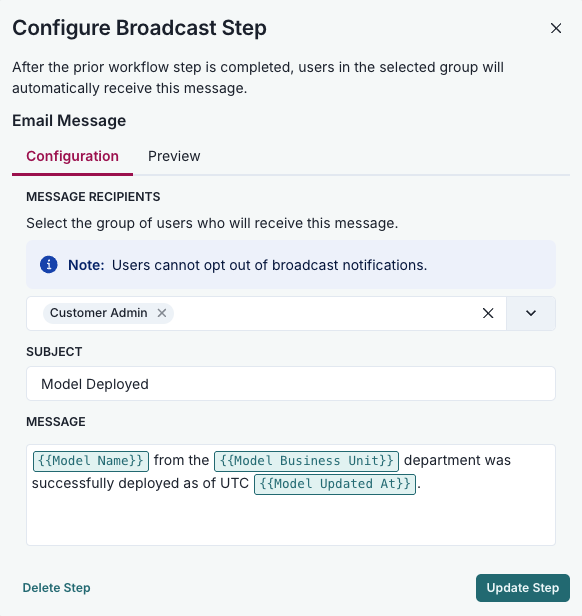
Task: Click the Update Step button
Action: 523,588
